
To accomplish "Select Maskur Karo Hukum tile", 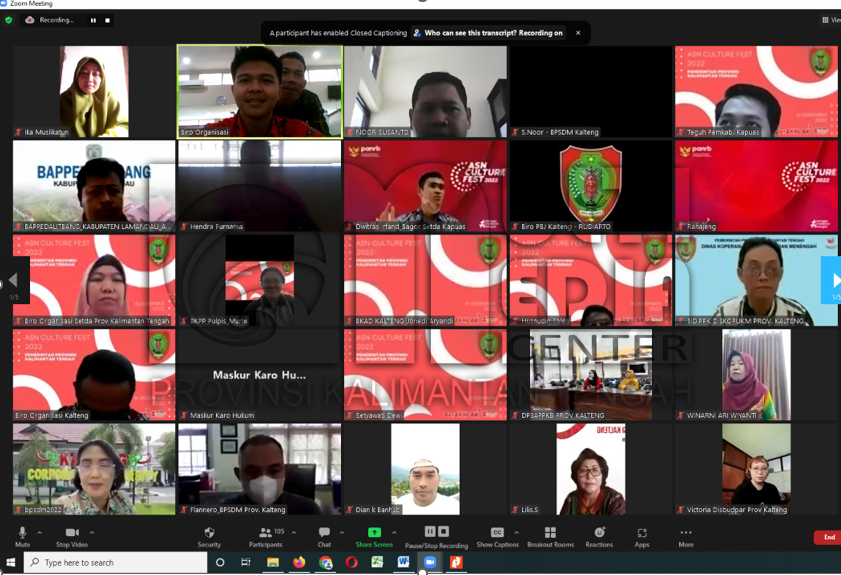I will [260, 375].
